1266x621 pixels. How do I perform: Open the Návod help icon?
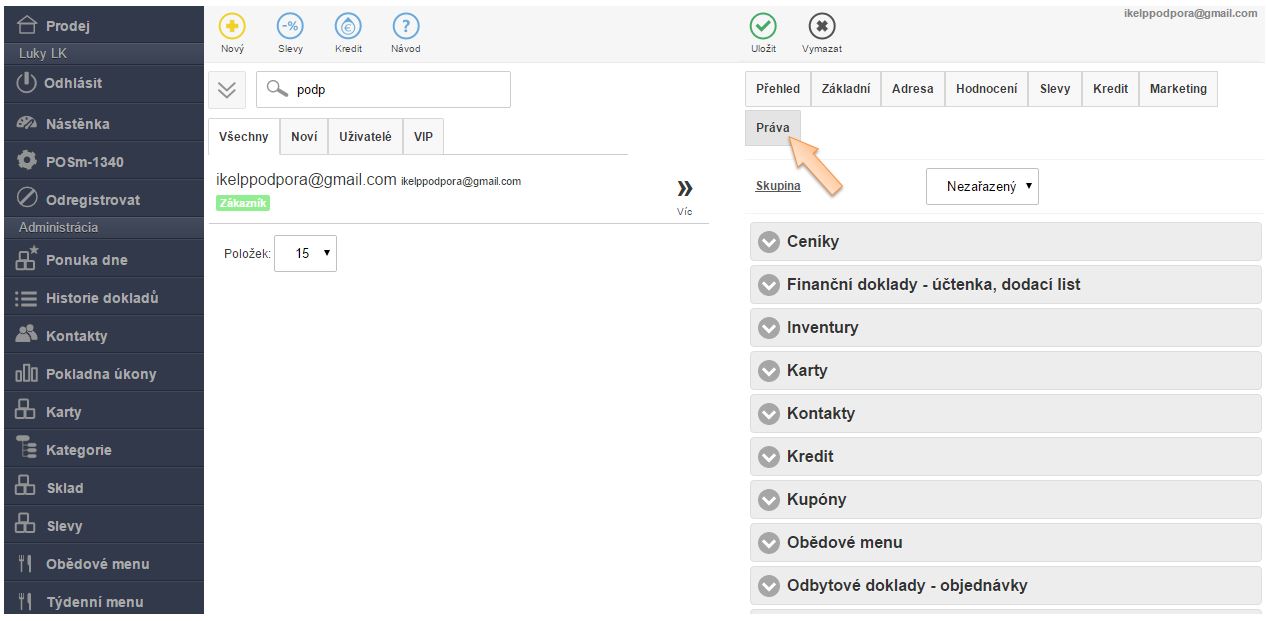(x=405, y=27)
